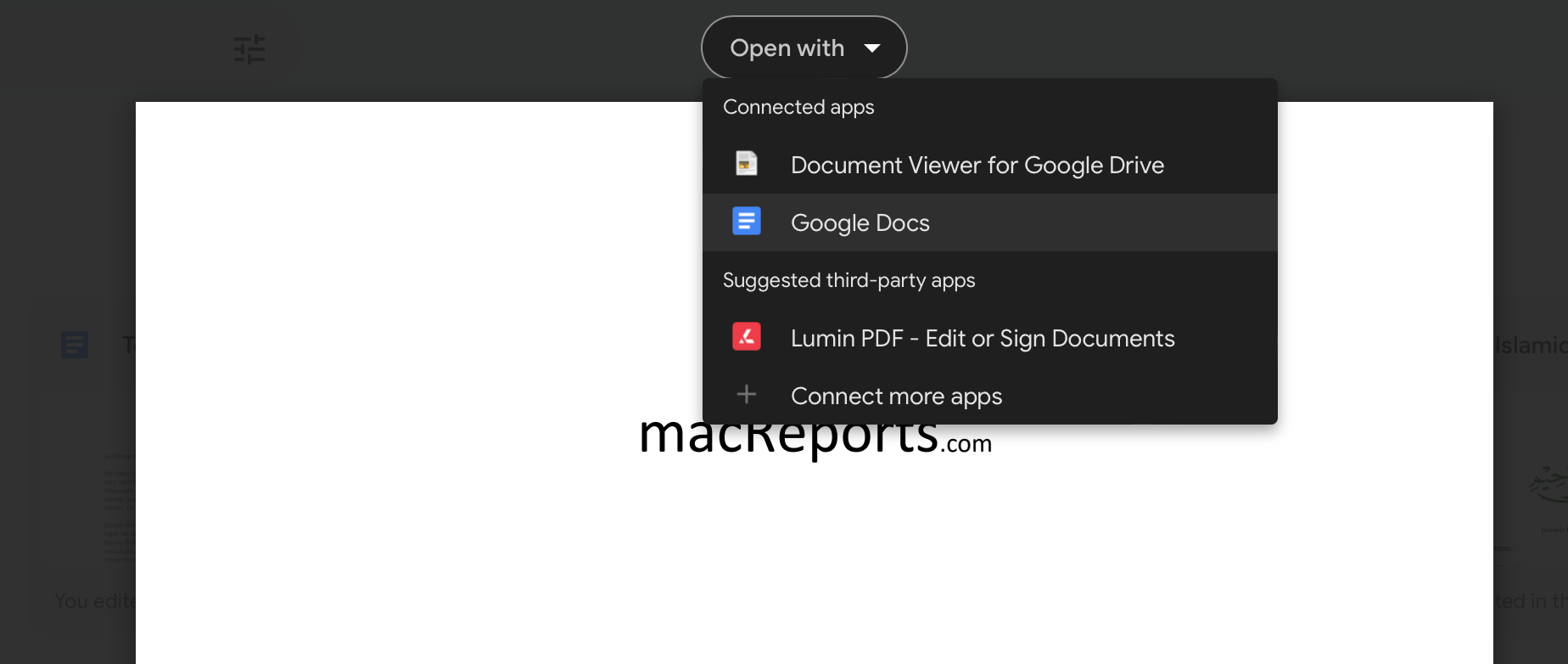
Task: Click the dimmed document thumbnail on left
Action: [115, 507]
